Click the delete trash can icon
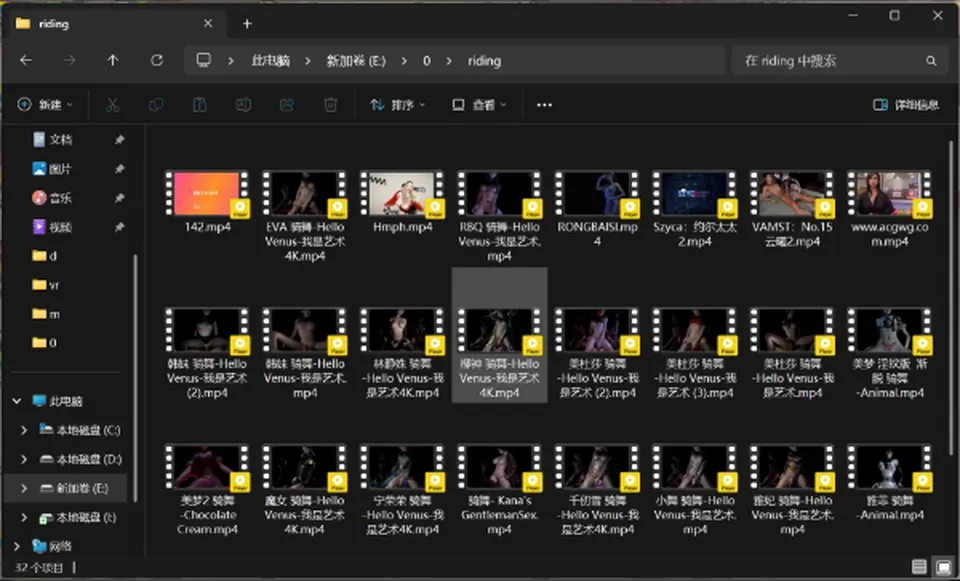This screenshot has height=581, width=960. pyautogui.click(x=331, y=105)
